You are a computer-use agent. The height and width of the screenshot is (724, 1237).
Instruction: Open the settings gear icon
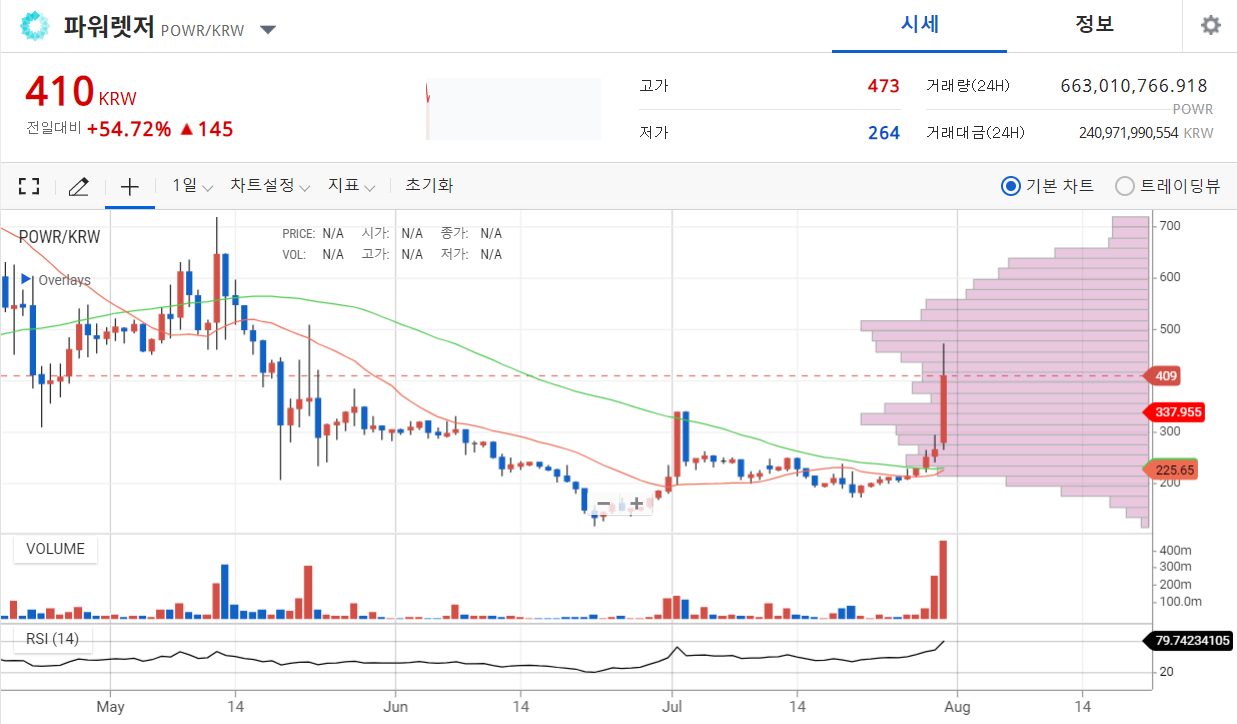1210,25
